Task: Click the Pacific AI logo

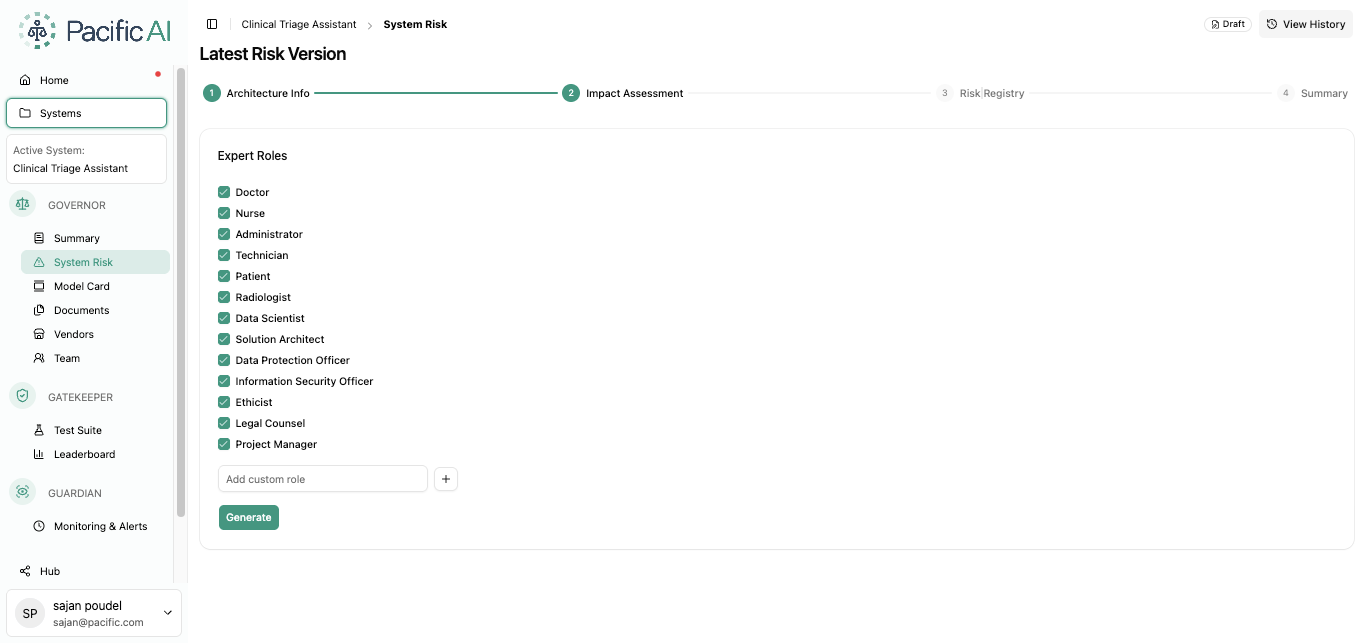Action: point(94,31)
